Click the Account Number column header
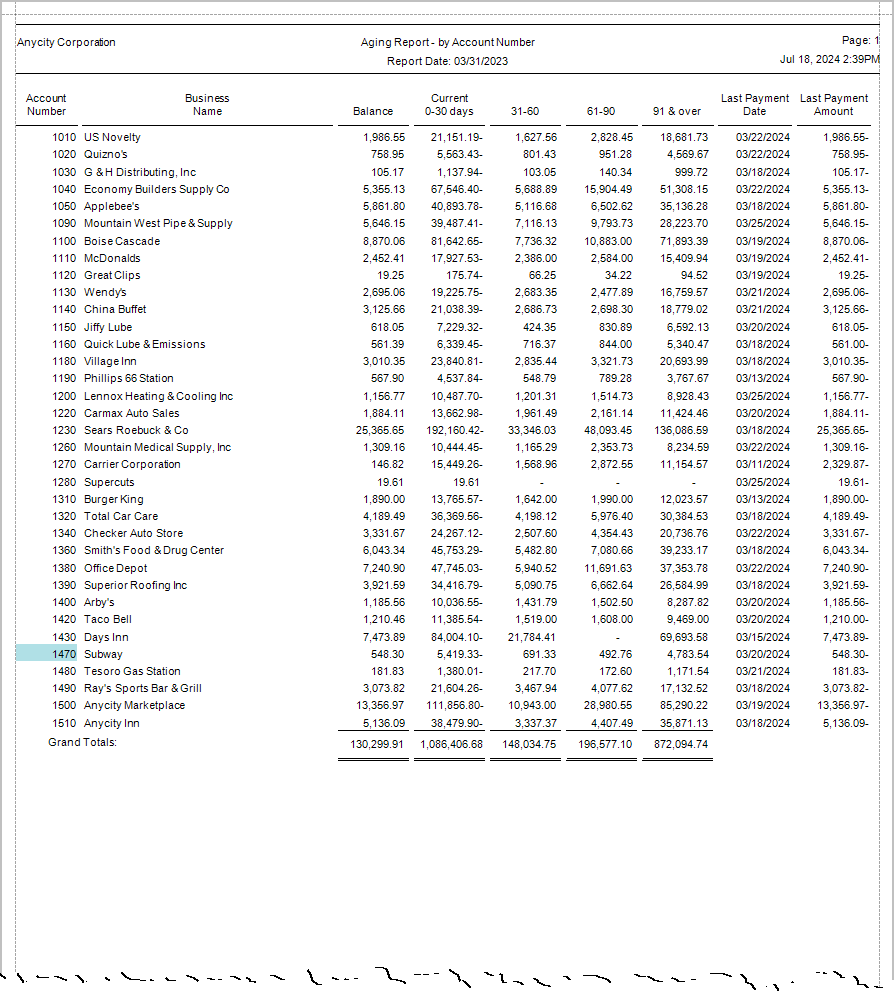This screenshot has width=894, height=993. pos(46,104)
